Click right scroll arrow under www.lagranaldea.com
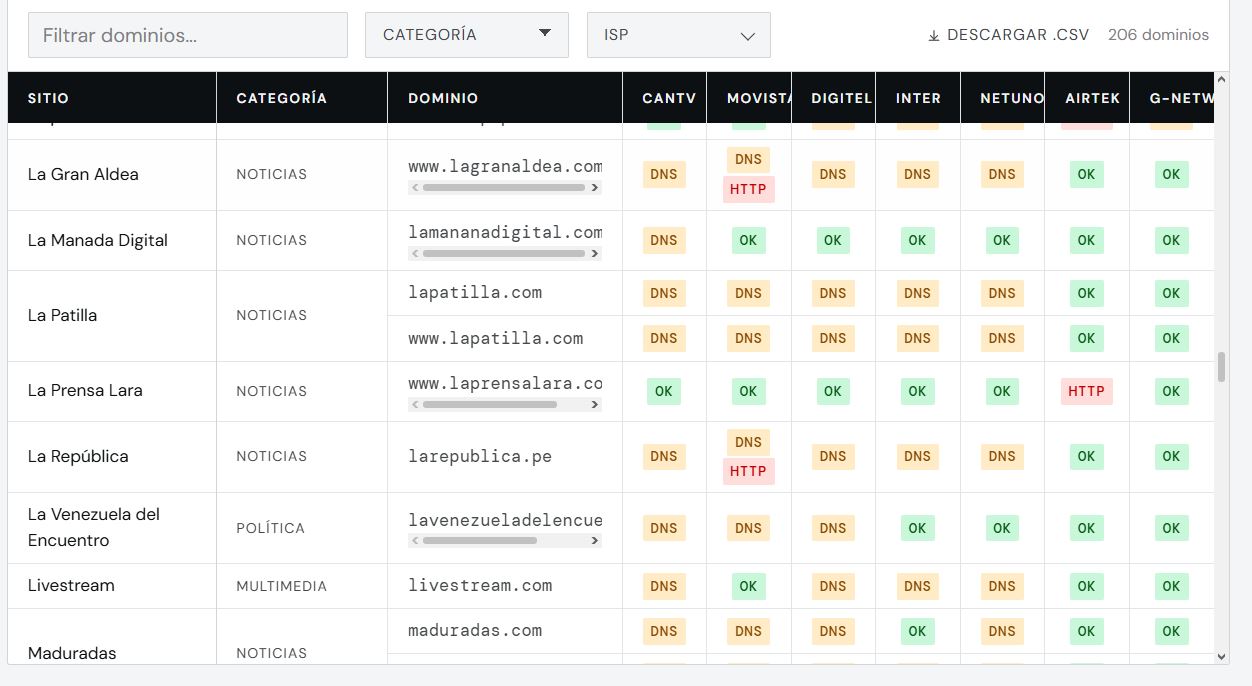Image resolution: width=1252 pixels, height=686 pixels. coord(595,187)
